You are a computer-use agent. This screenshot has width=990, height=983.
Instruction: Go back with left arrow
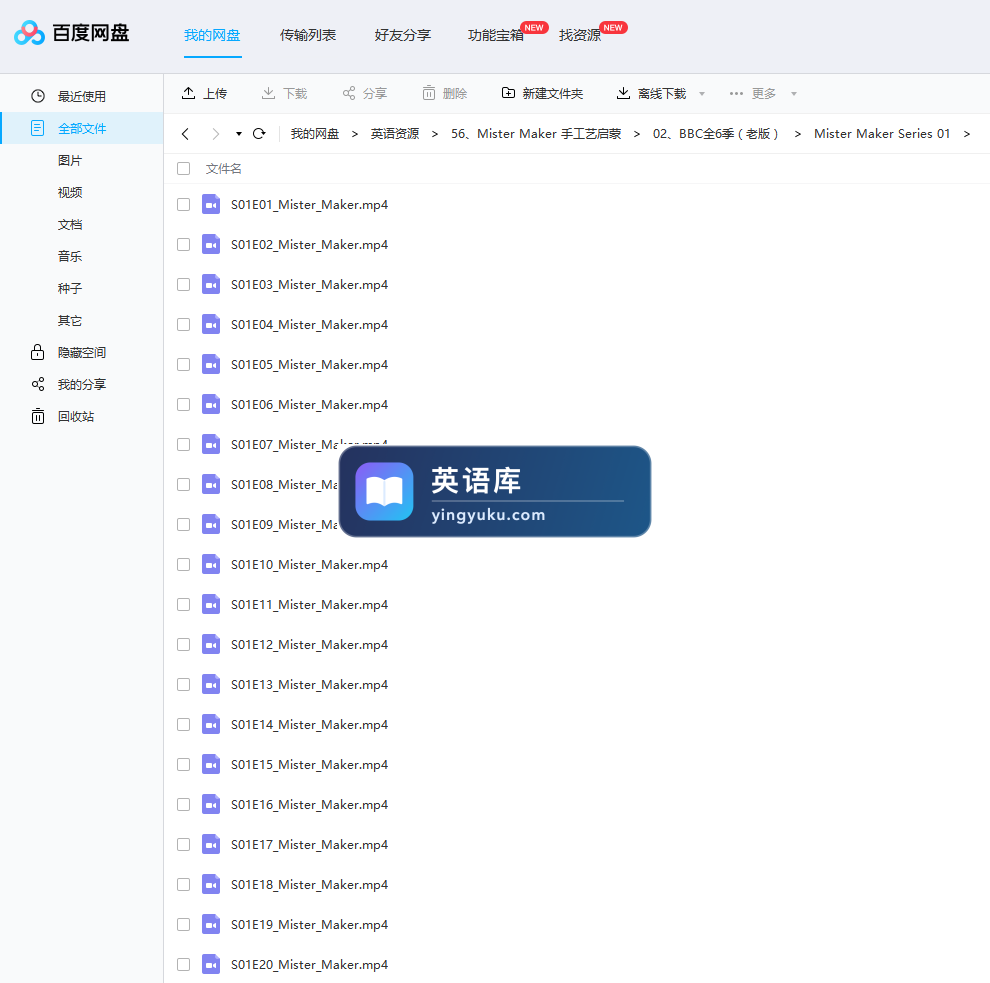185,134
